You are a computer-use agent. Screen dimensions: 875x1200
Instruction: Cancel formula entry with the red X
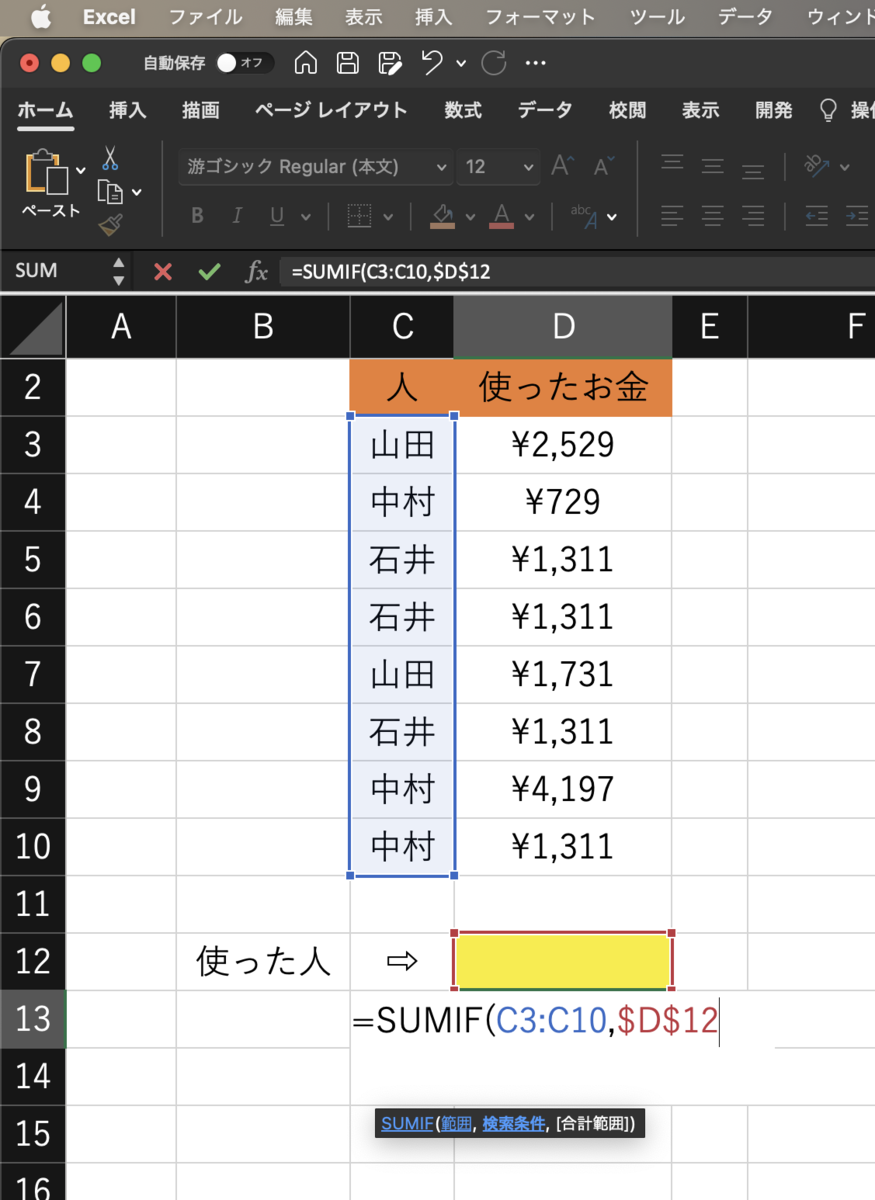point(163,271)
